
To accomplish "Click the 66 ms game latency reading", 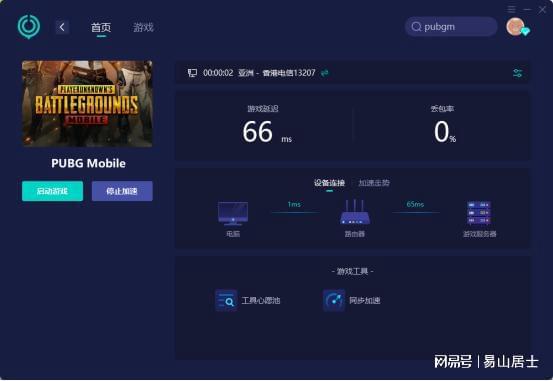I will click(267, 132).
